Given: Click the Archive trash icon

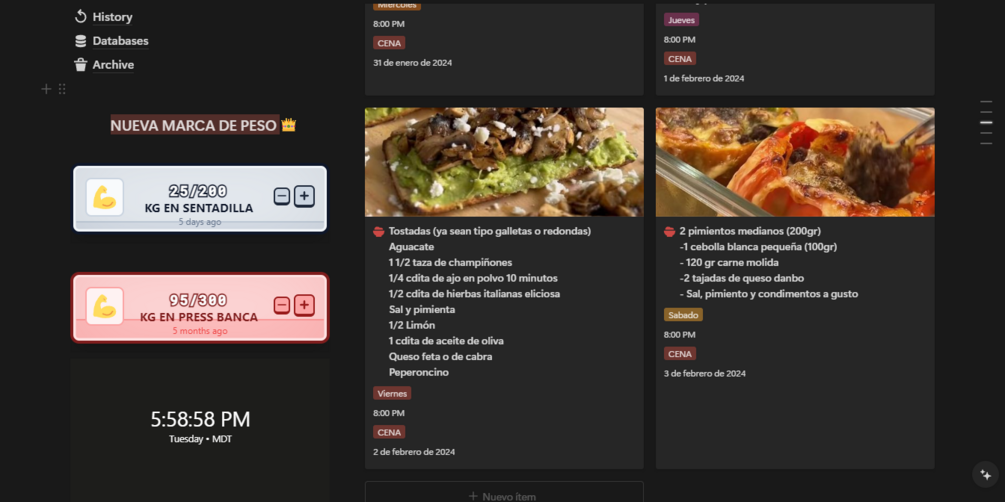Looking at the screenshot, I should tap(80, 65).
